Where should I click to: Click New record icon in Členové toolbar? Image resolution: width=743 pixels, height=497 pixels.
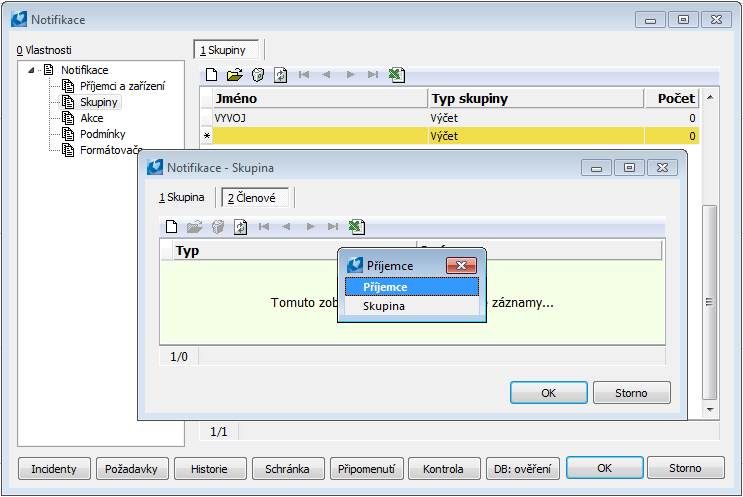click(x=172, y=227)
